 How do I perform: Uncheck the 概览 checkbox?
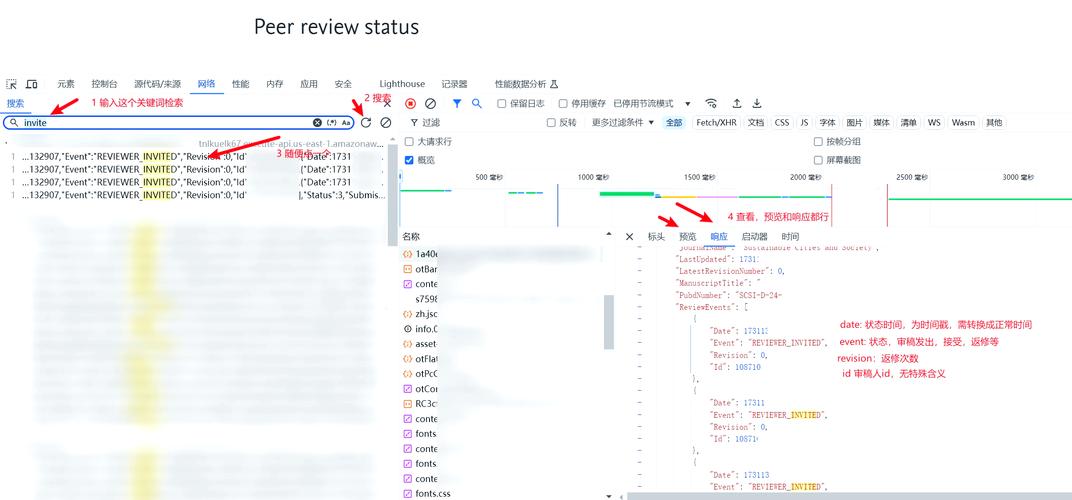[409, 160]
